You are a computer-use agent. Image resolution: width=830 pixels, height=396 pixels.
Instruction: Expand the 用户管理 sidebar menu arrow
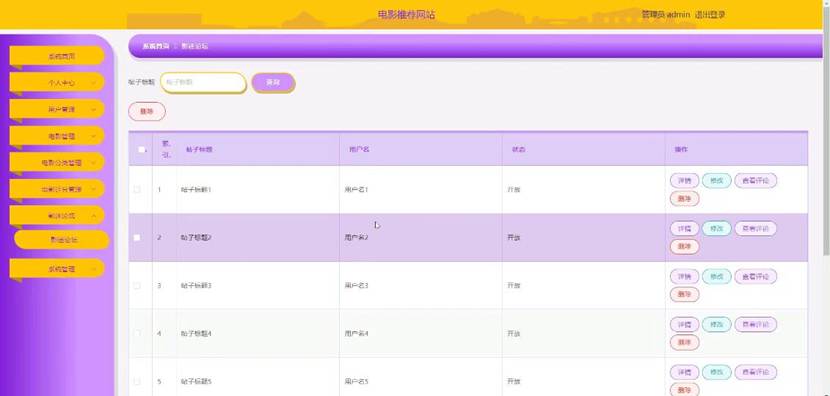93,110
